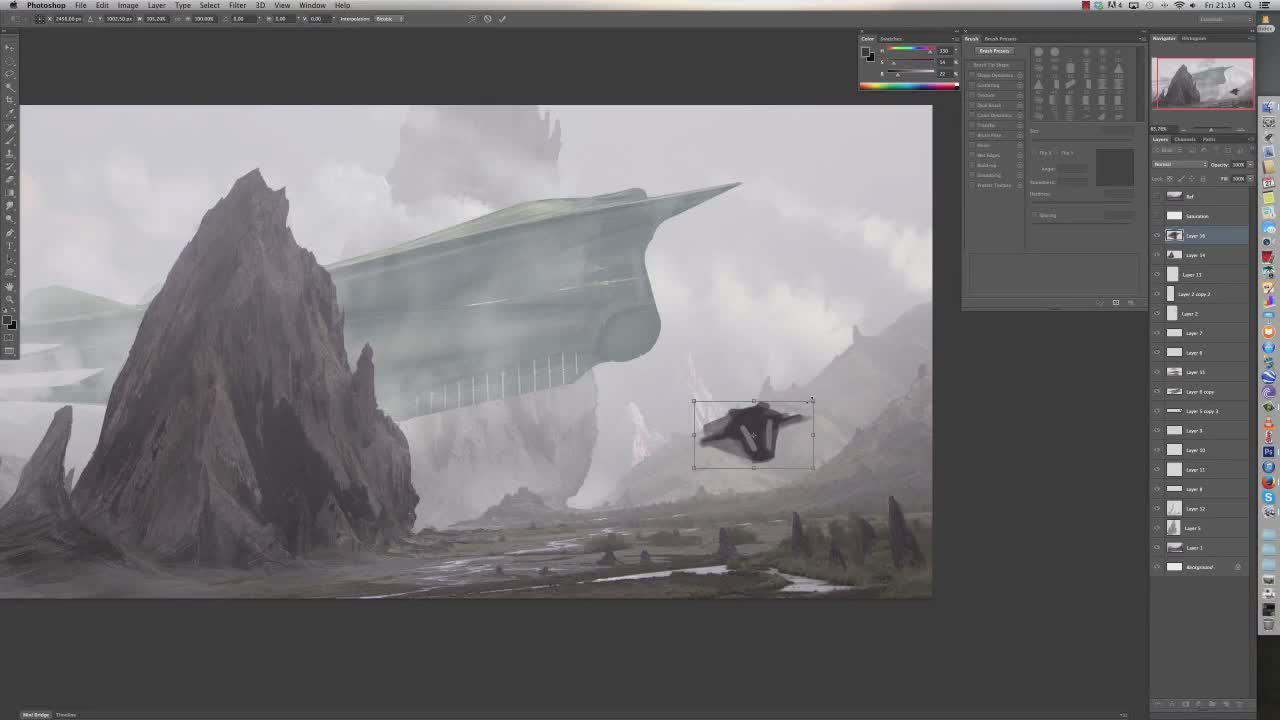This screenshot has width=1280, height=720.
Task: Choose the Zoom tool
Action: pos(10,299)
